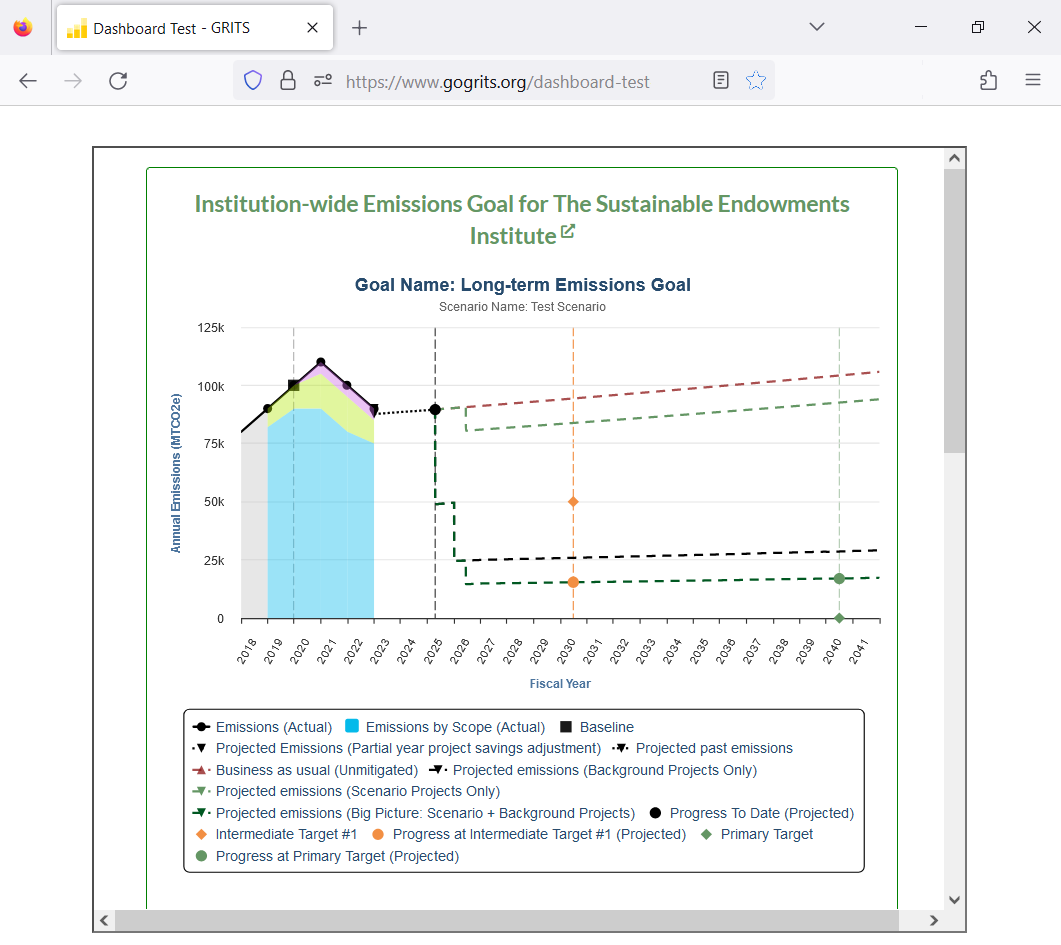Click the baseline square marker at 2020
The width and height of the screenshot is (1061, 945).
click(x=294, y=385)
